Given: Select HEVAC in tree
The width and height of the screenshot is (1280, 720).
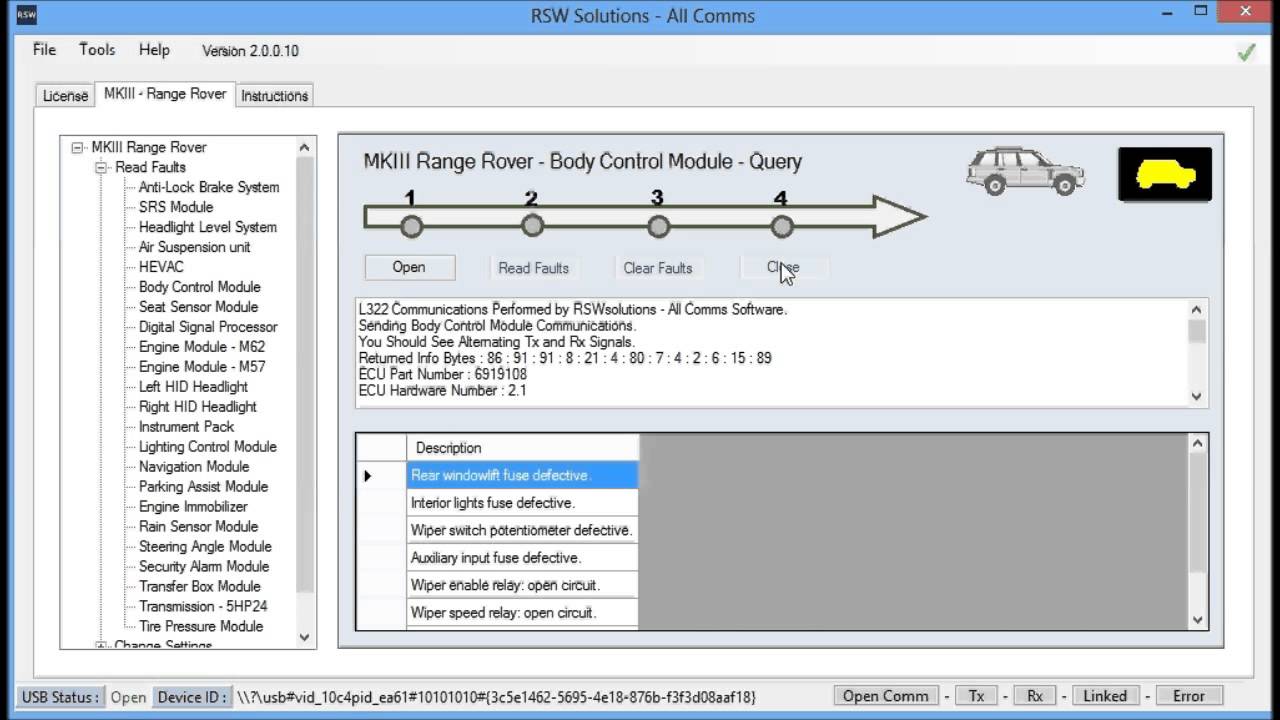Looking at the screenshot, I should (161, 267).
